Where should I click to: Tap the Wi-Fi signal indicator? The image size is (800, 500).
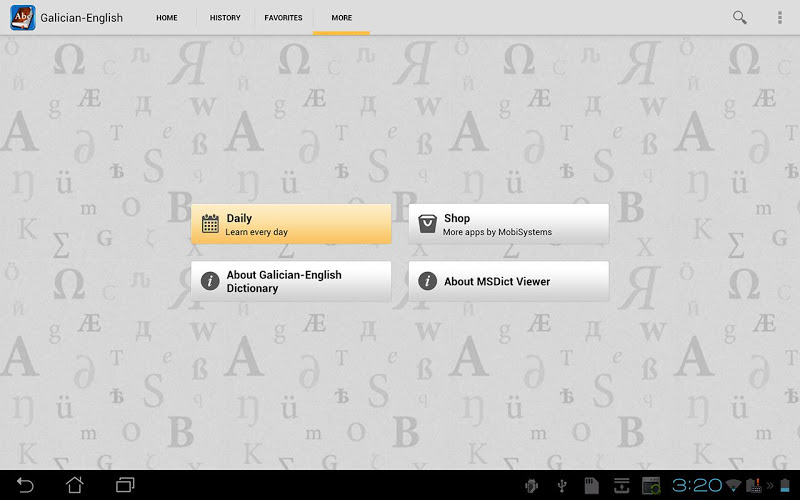(x=734, y=485)
